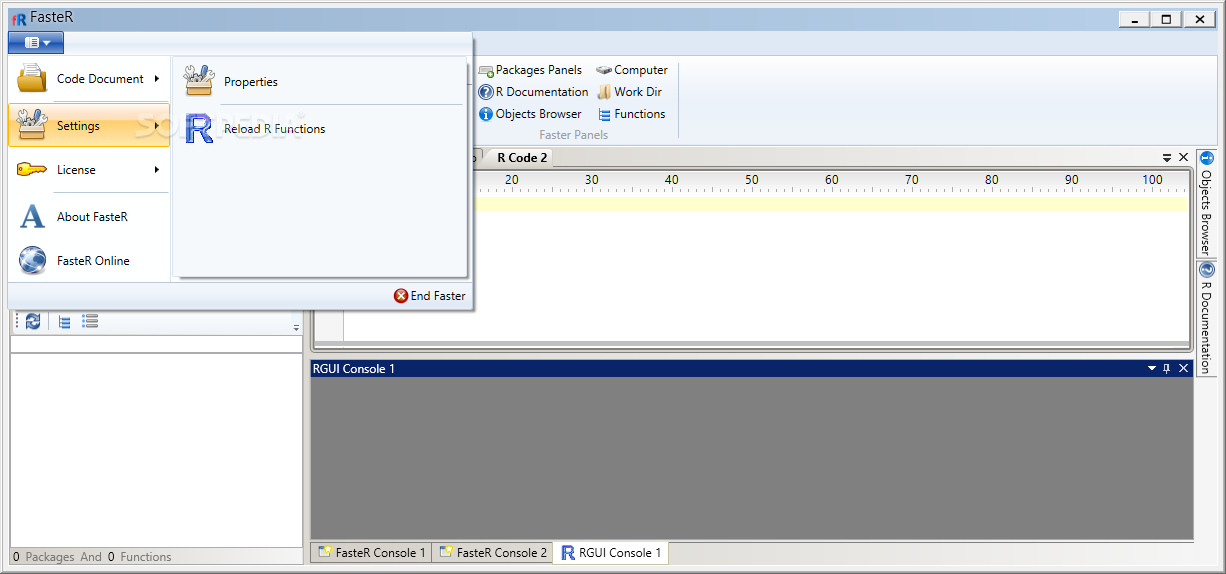Image resolution: width=1226 pixels, height=574 pixels.
Task: Expand the Code Document submenu arrow
Action: [157, 79]
